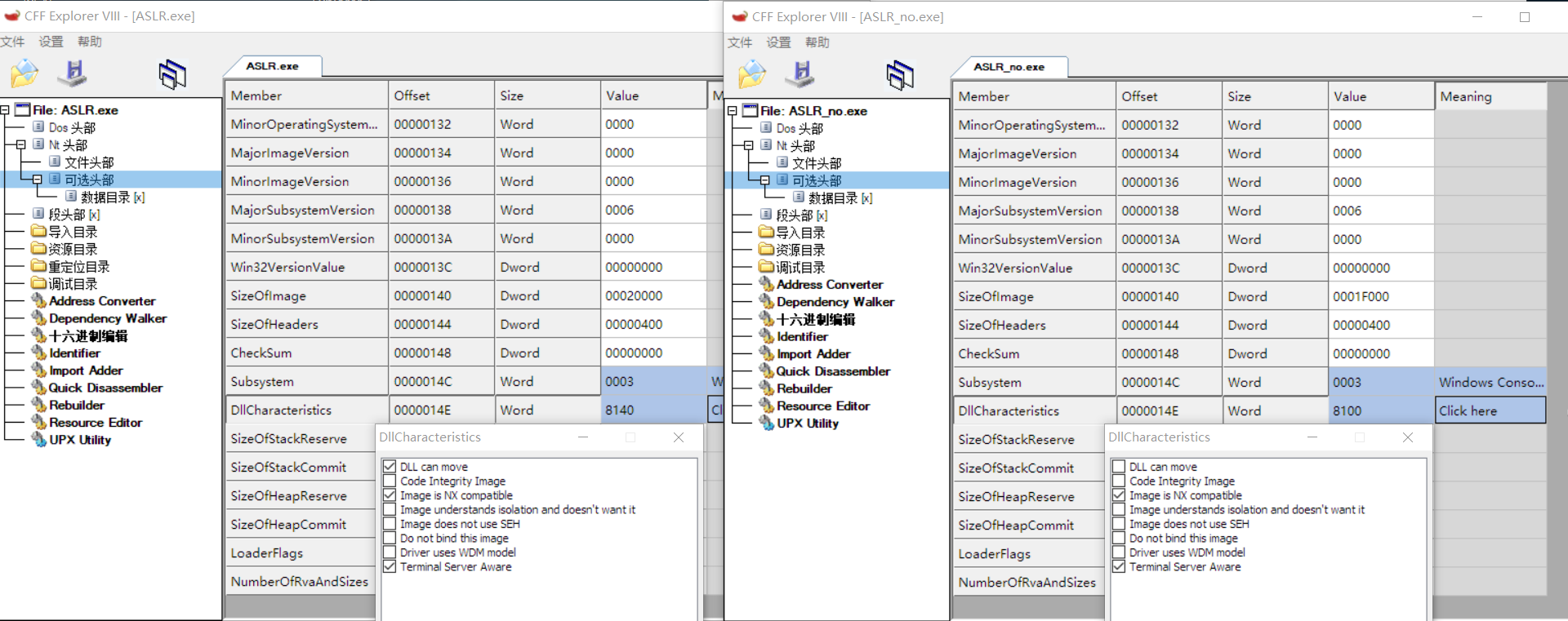Select the ASLR.exe document tab
1568x621 pixels.
pyautogui.click(x=273, y=66)
